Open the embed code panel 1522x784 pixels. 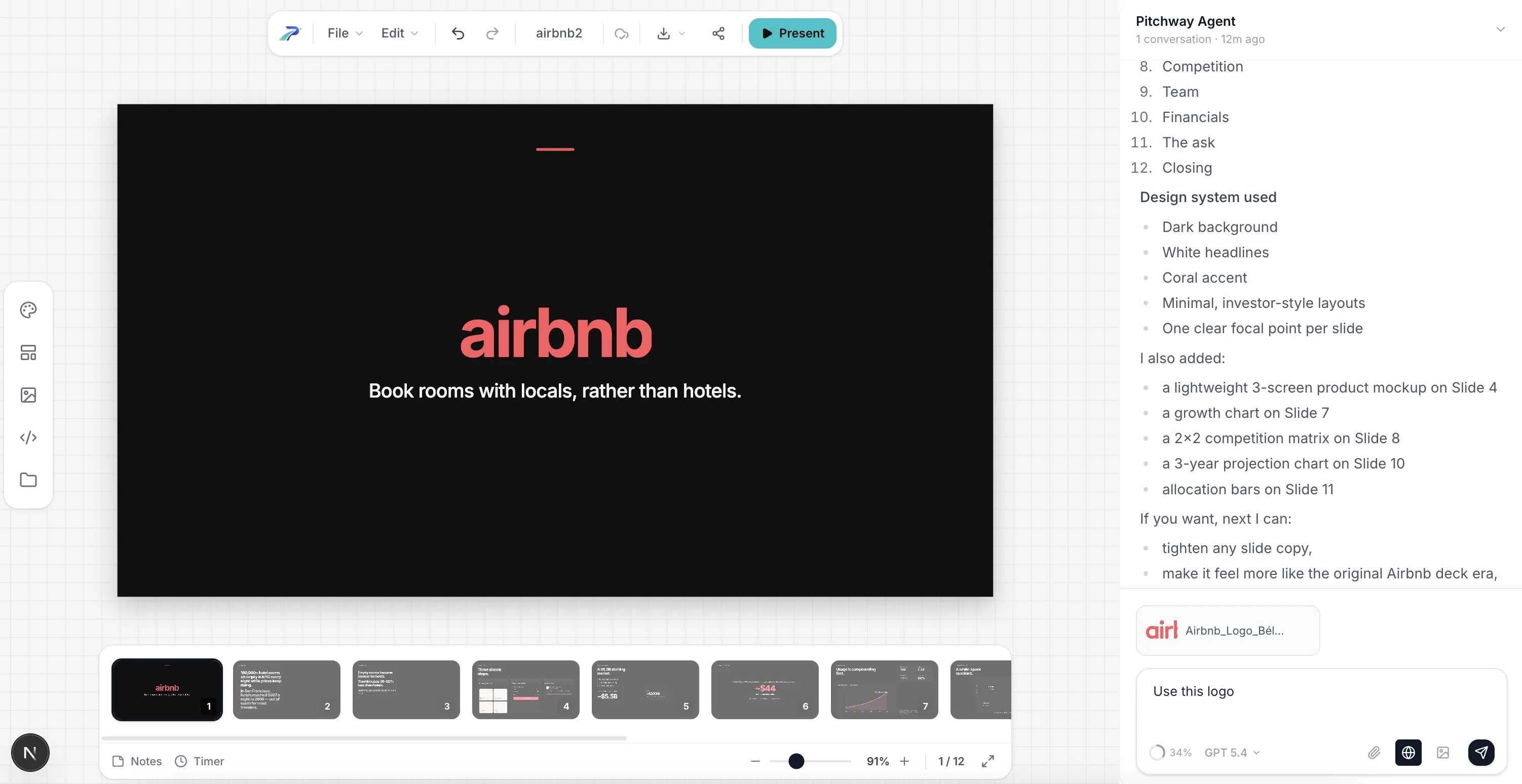point(28,437)
